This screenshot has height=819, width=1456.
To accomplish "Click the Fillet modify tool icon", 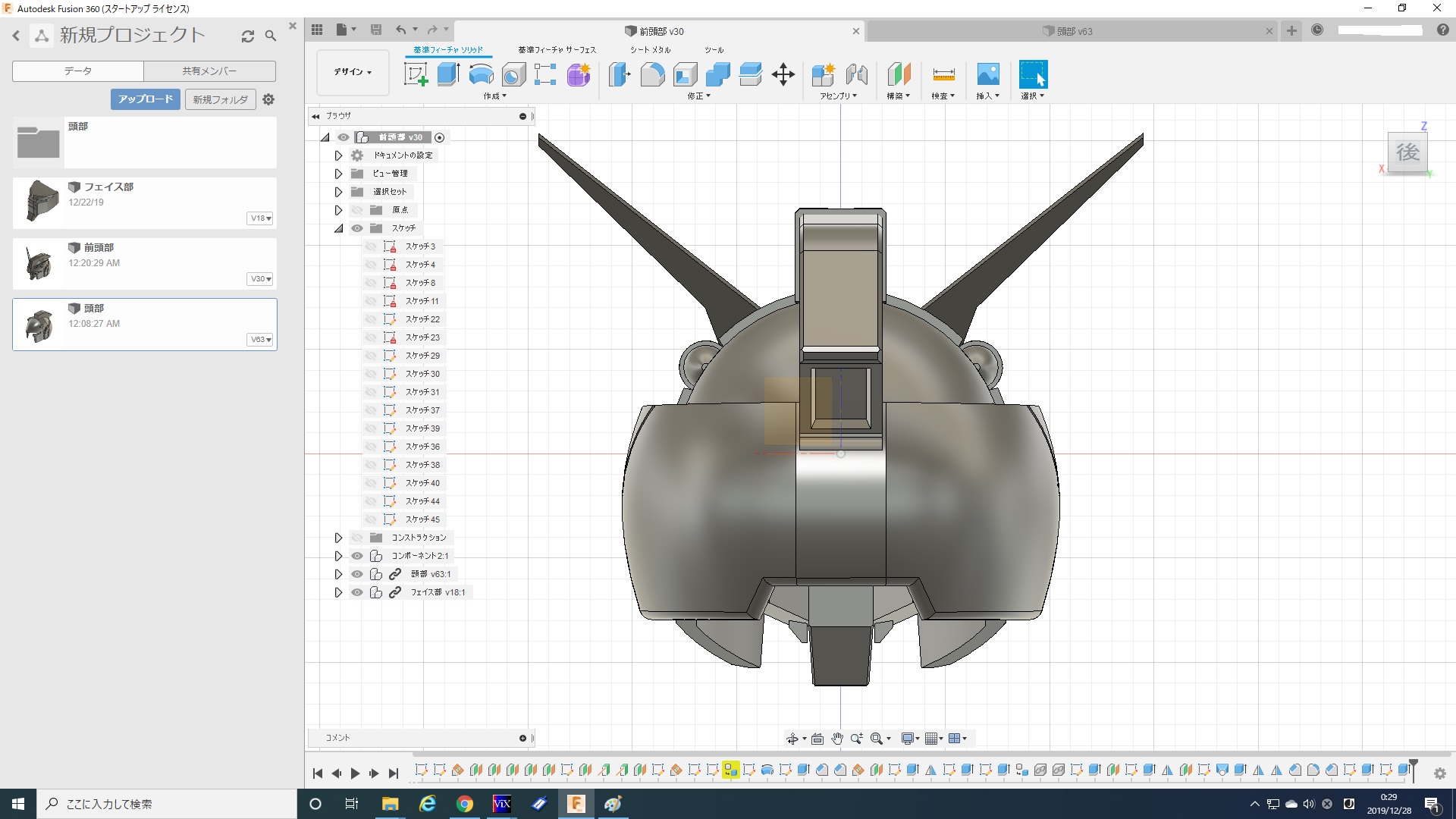I will (x=652, y=74).
